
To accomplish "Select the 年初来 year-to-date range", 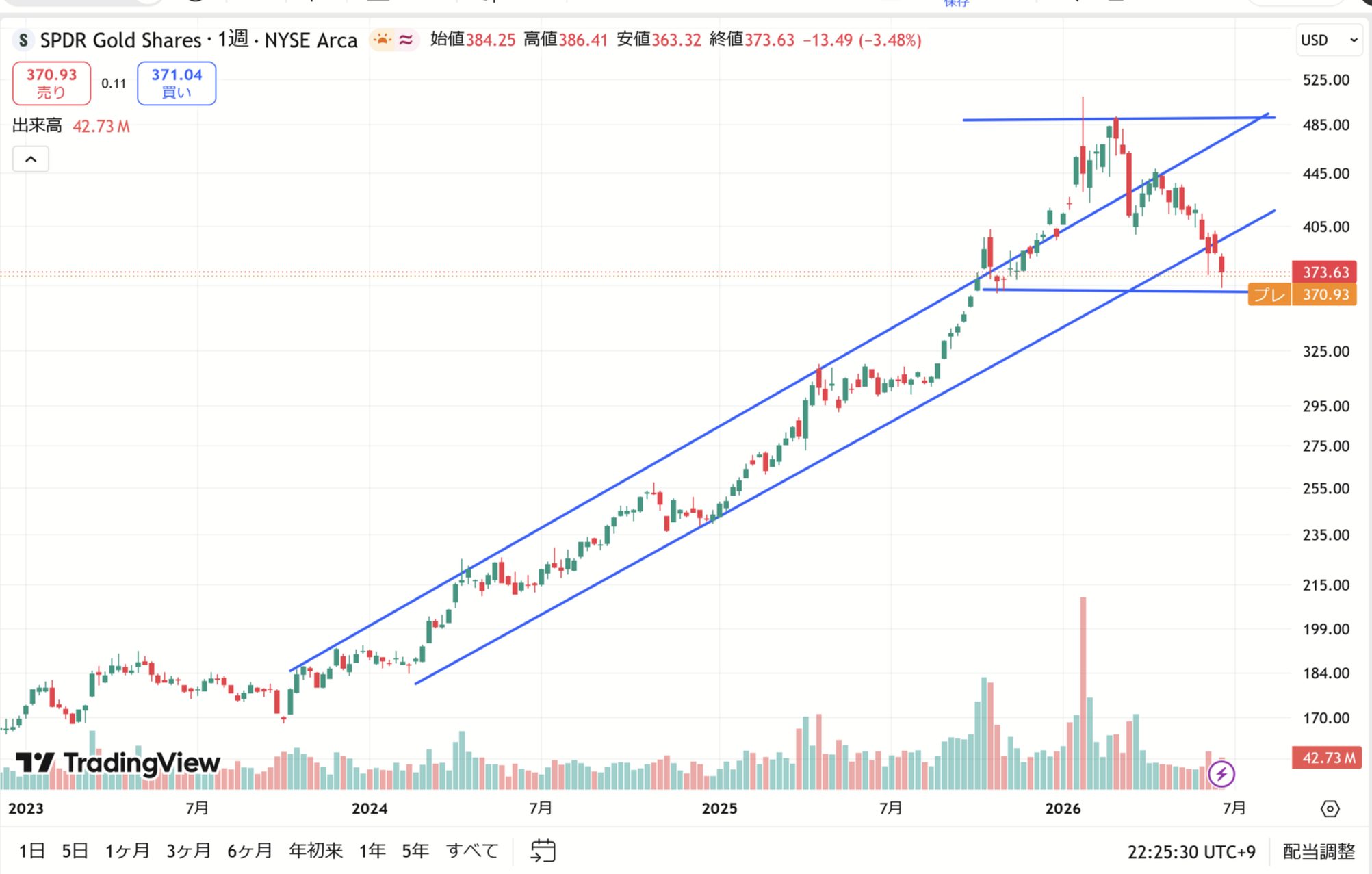I will coord(315,851).
